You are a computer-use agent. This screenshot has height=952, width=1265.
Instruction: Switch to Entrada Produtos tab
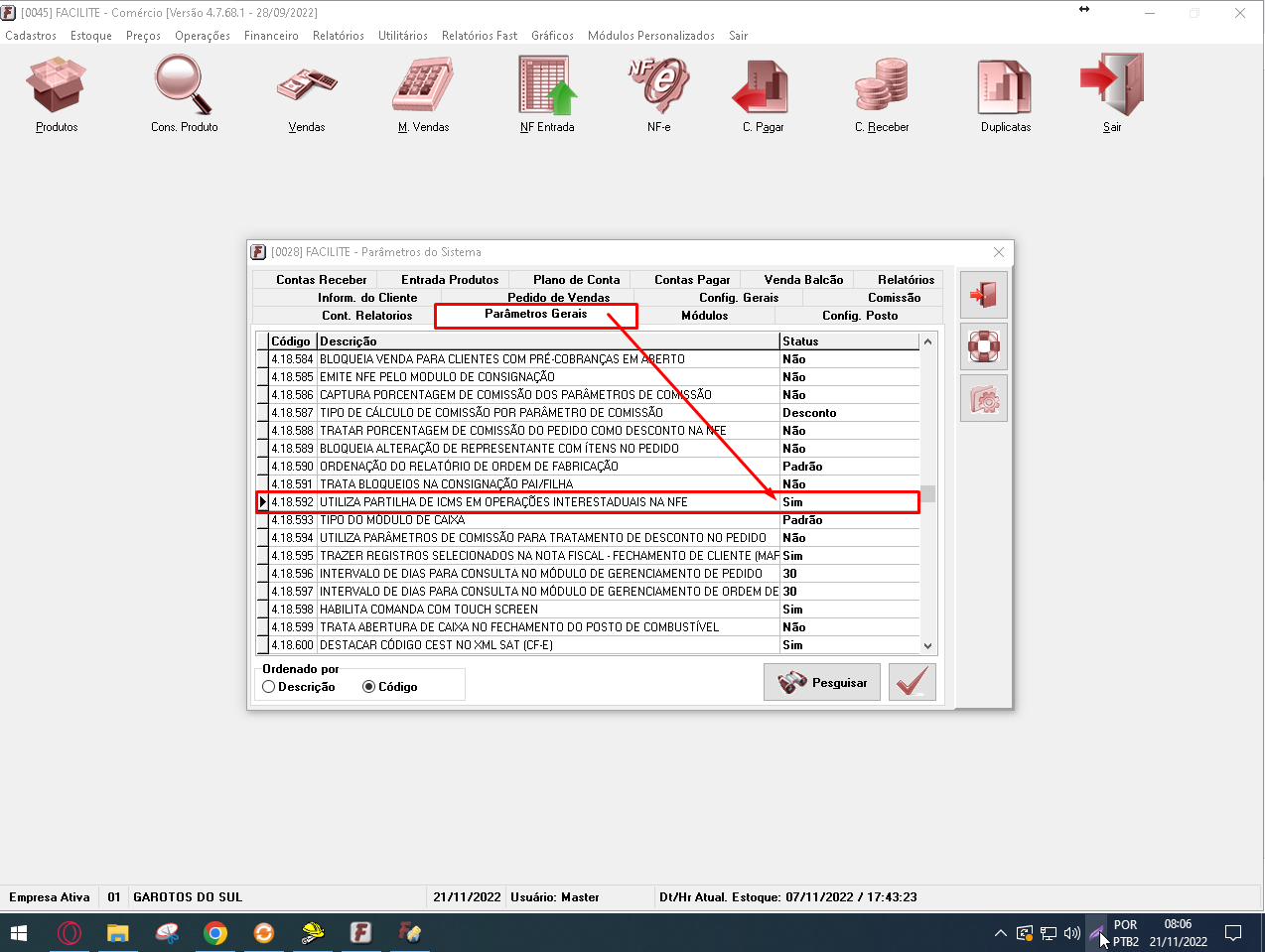click(450, 280)
